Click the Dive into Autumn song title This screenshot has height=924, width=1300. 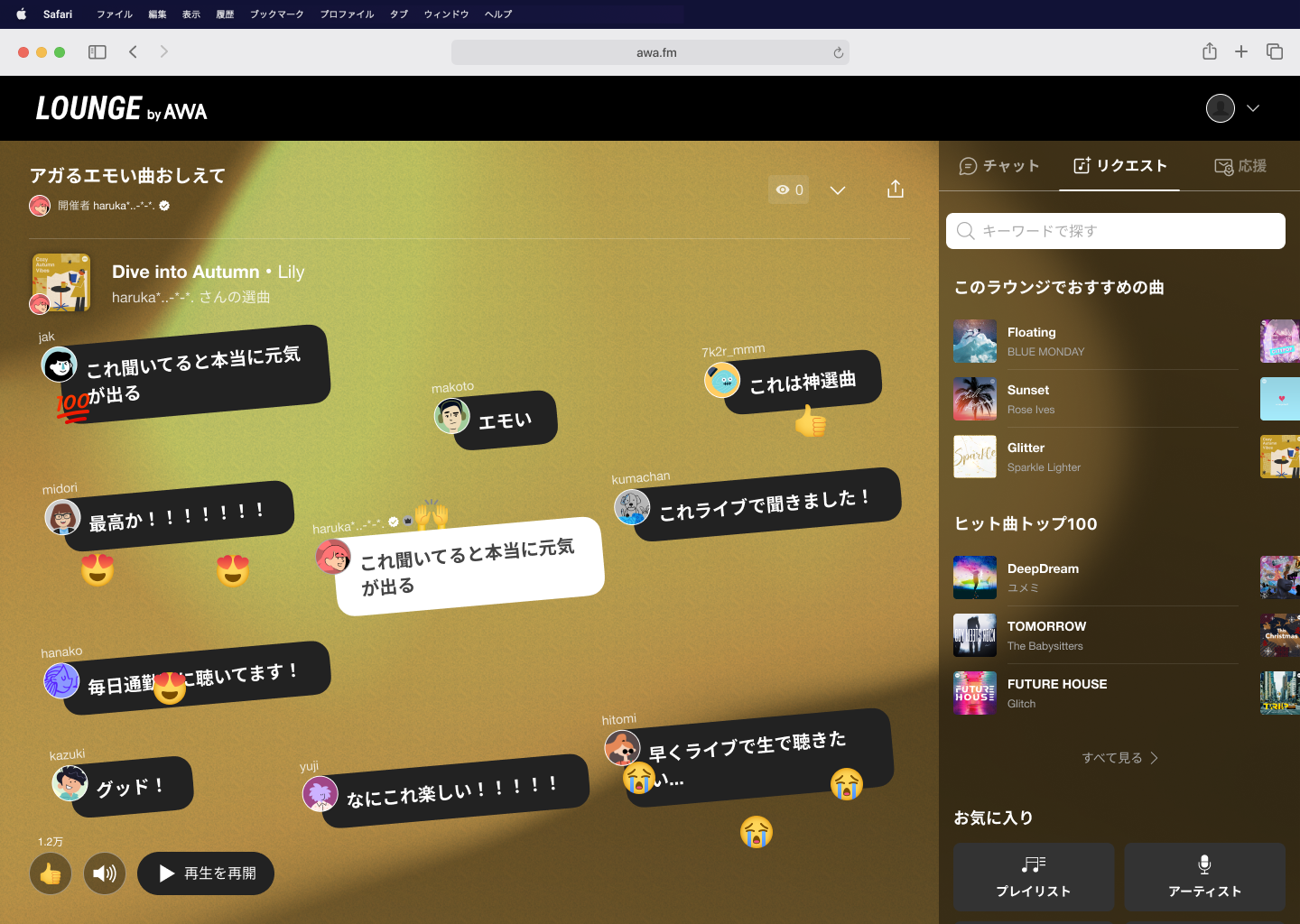coord(186,272)
